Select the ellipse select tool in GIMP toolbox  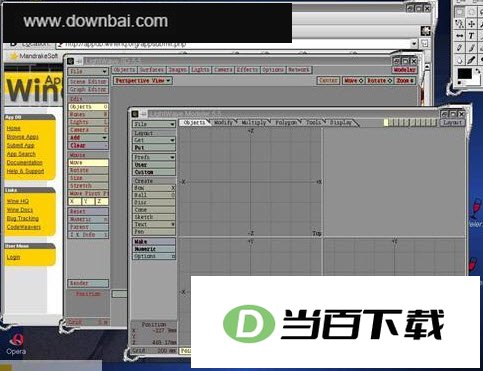pos(472,12)
